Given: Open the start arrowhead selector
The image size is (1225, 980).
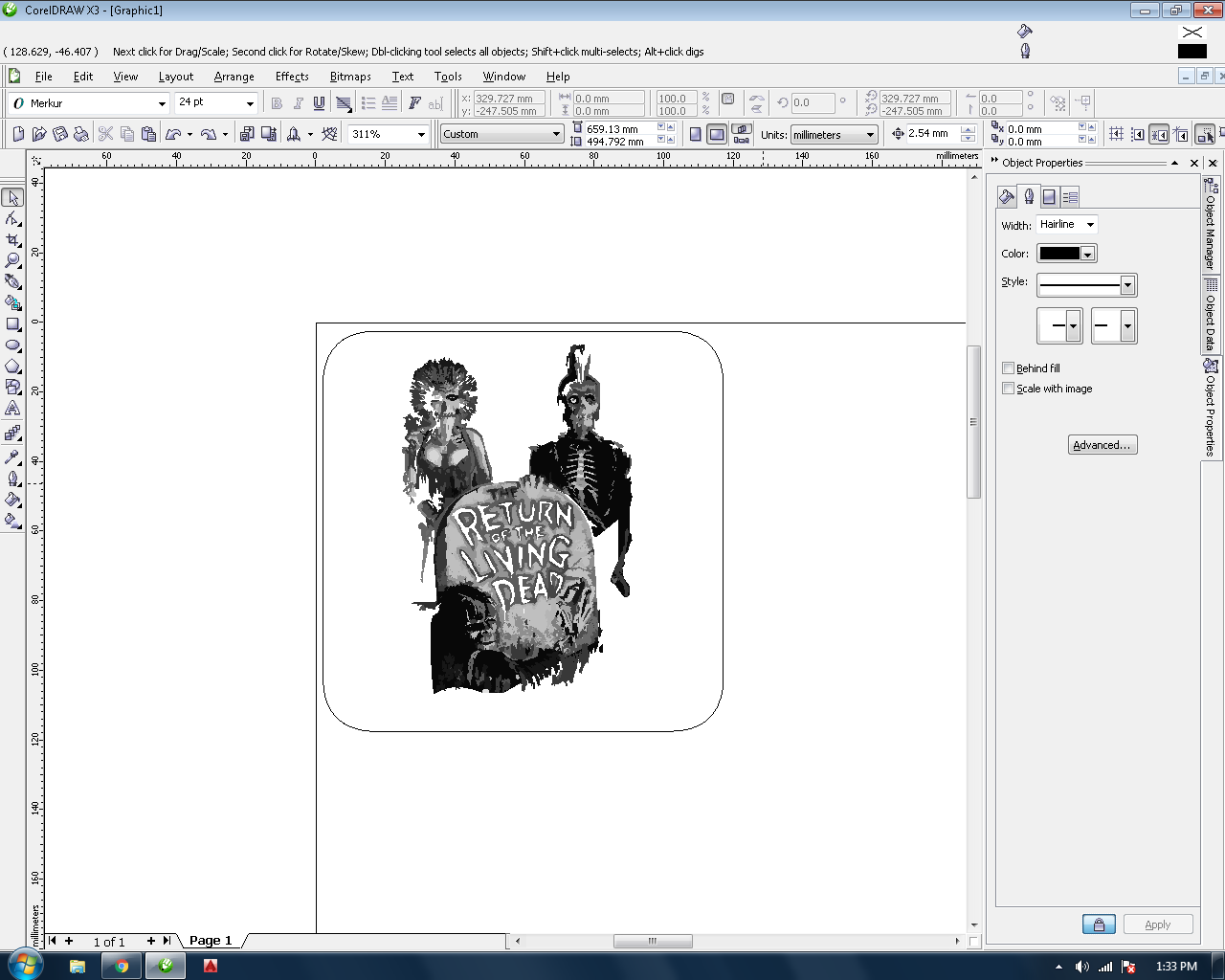Looking at the screenshot, I should [x=1060, y=326].
